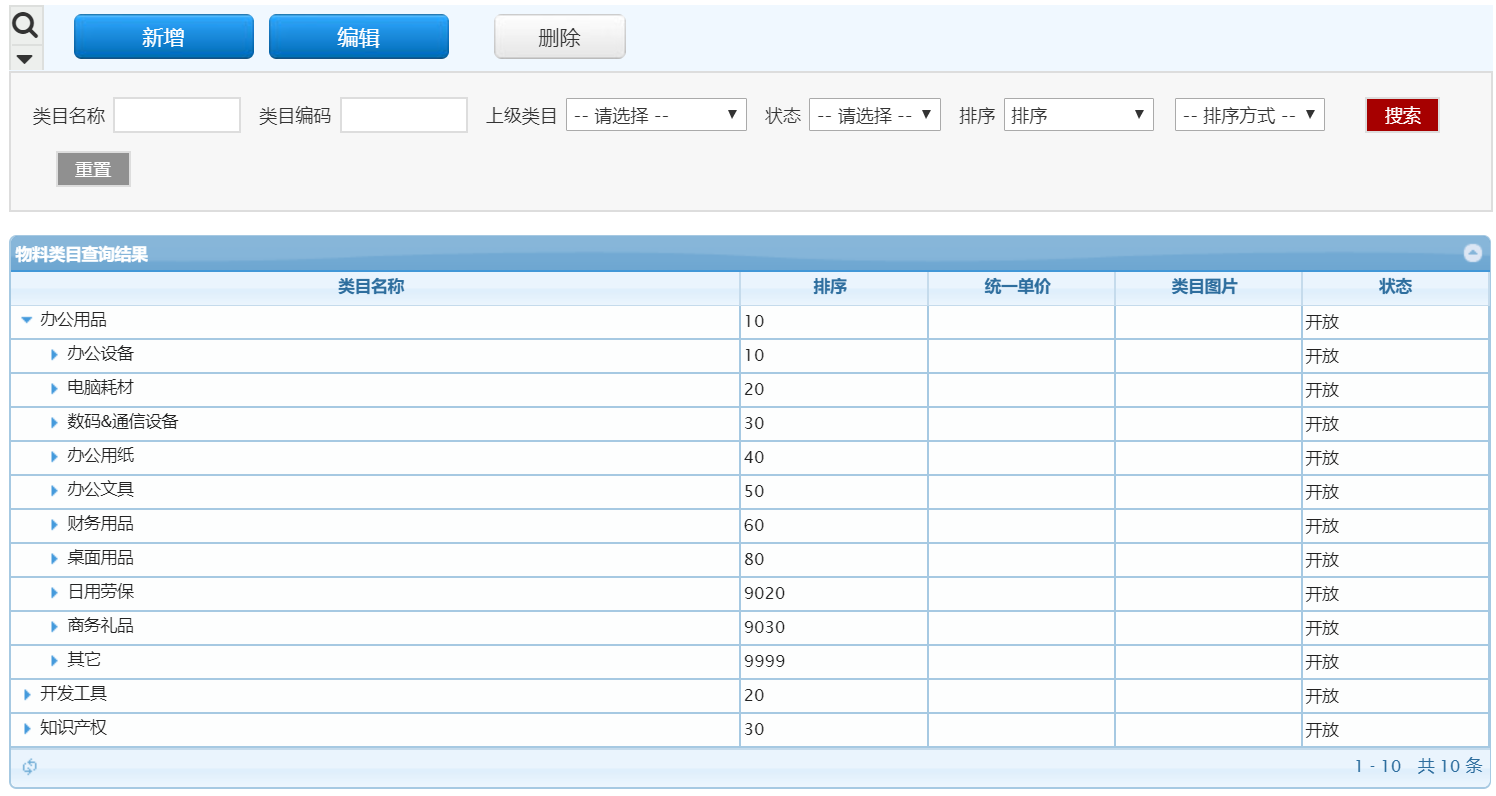The width and height of the screenshot is (1496, 796).
Task: Collapse the 办公用品 tree node
Action: 27,321
